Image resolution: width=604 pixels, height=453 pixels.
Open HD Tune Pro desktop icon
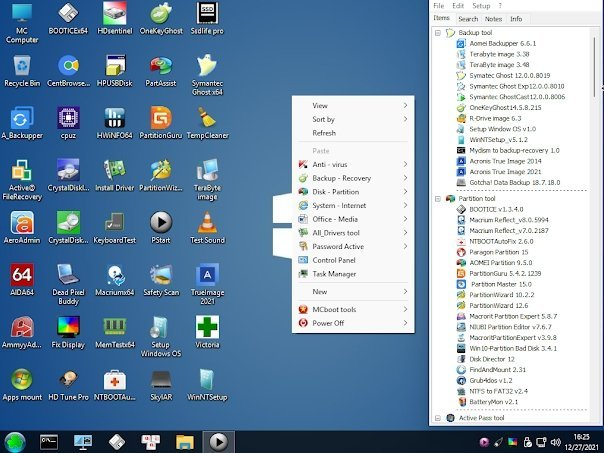pyautogui.click(x=68, y=385)
